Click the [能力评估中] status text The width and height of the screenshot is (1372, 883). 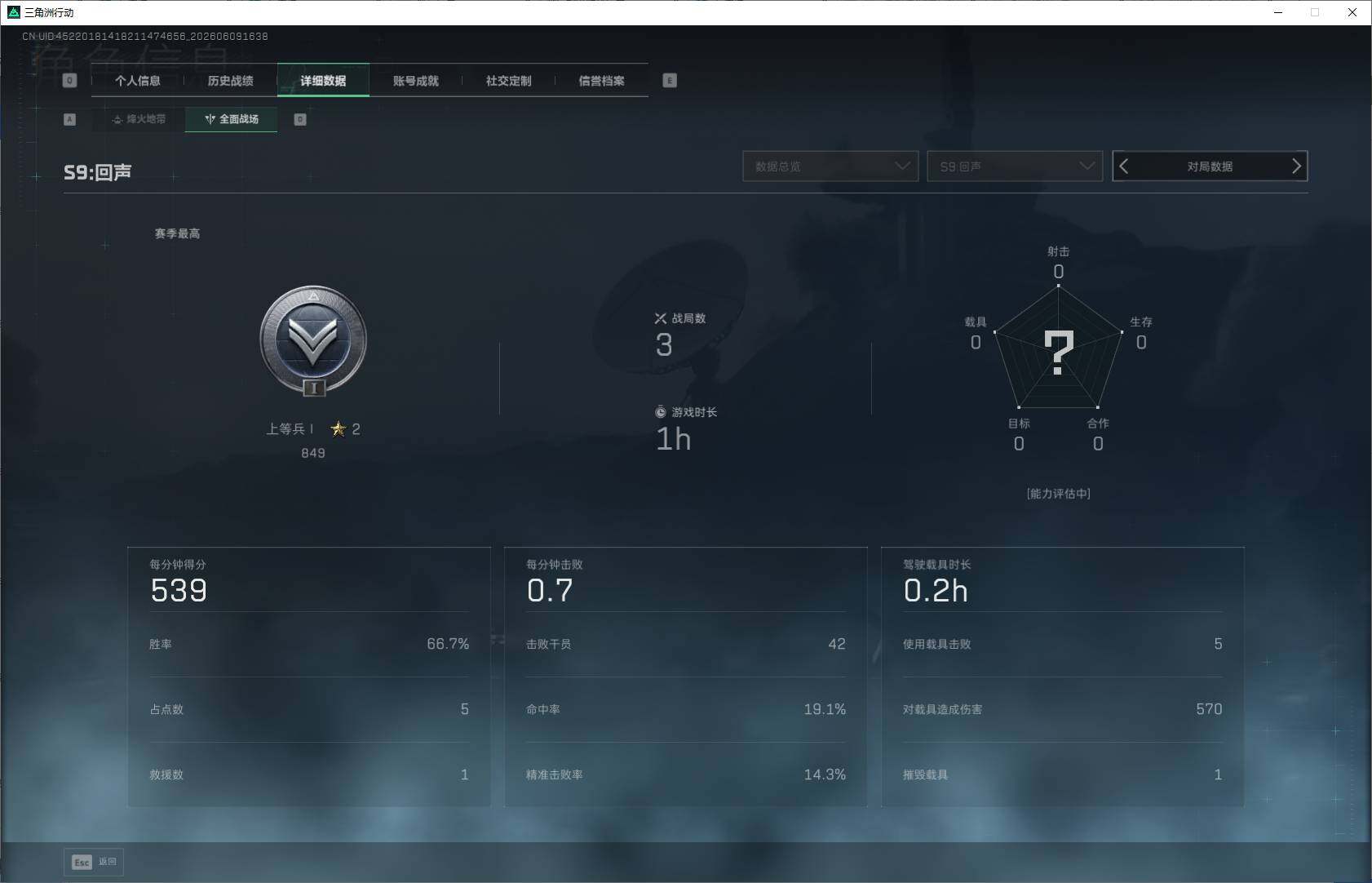(1059, 494)
